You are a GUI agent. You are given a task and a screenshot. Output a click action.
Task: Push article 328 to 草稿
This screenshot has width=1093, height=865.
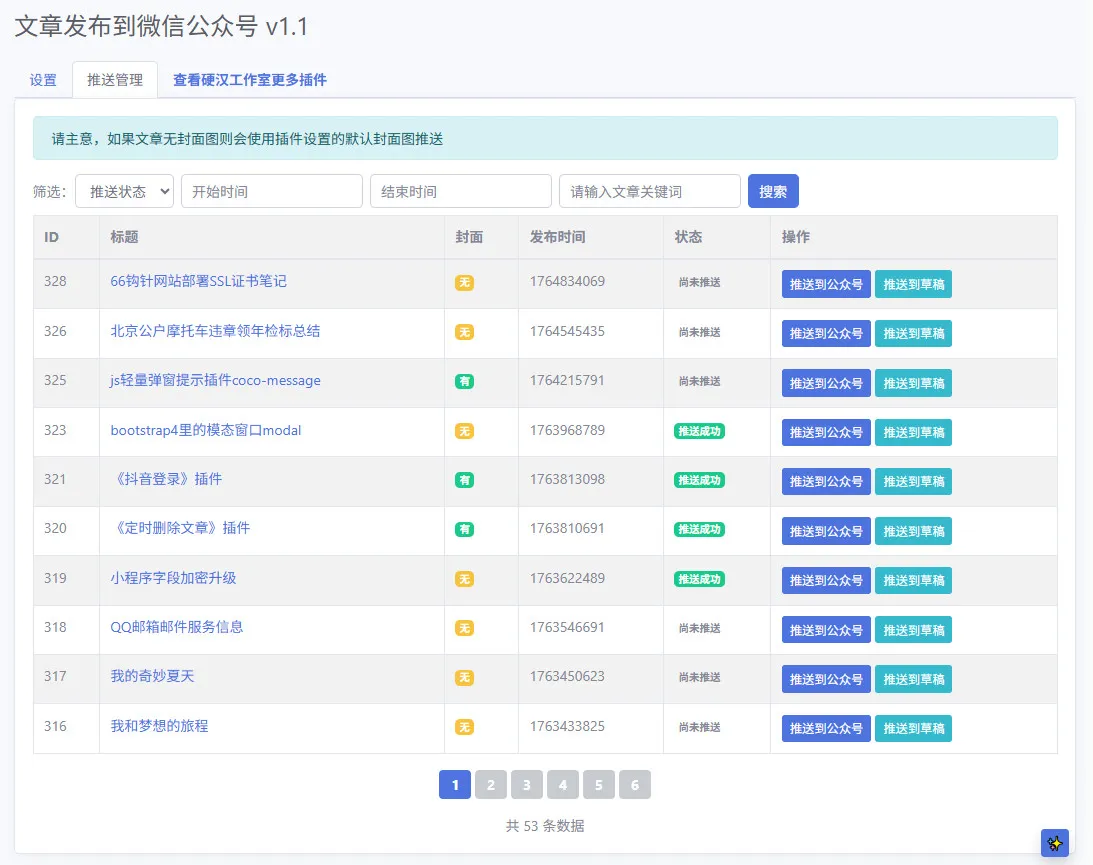pos(913,284)
